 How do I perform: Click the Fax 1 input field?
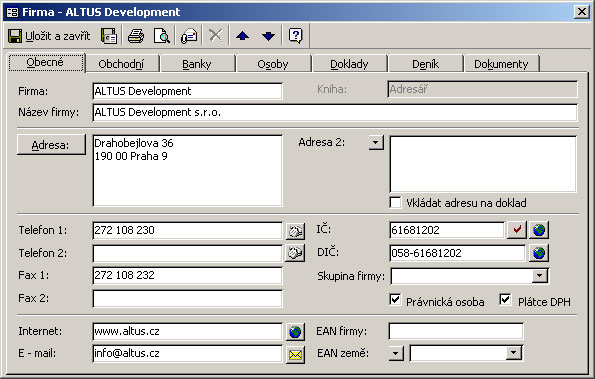(187, 275)
